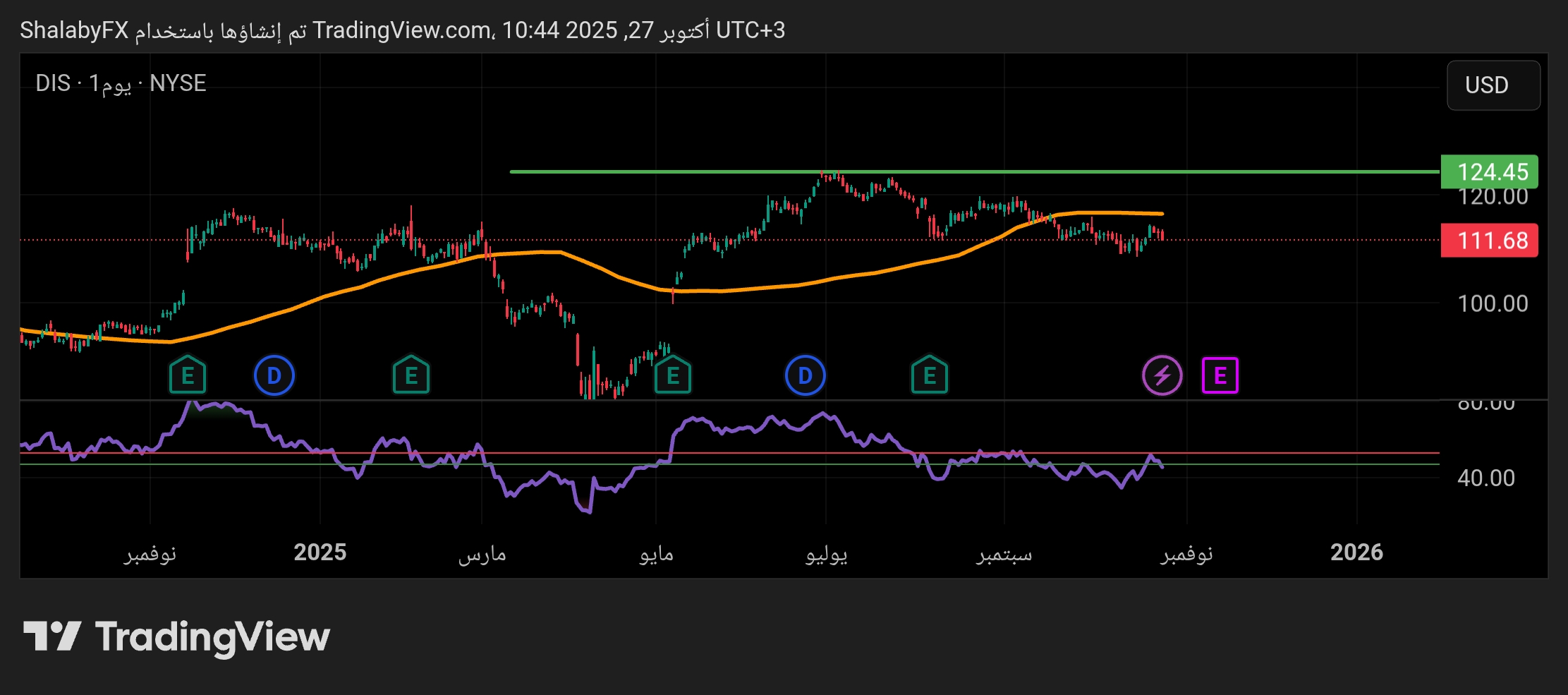Click the TradingView logo at bottom

177,636
